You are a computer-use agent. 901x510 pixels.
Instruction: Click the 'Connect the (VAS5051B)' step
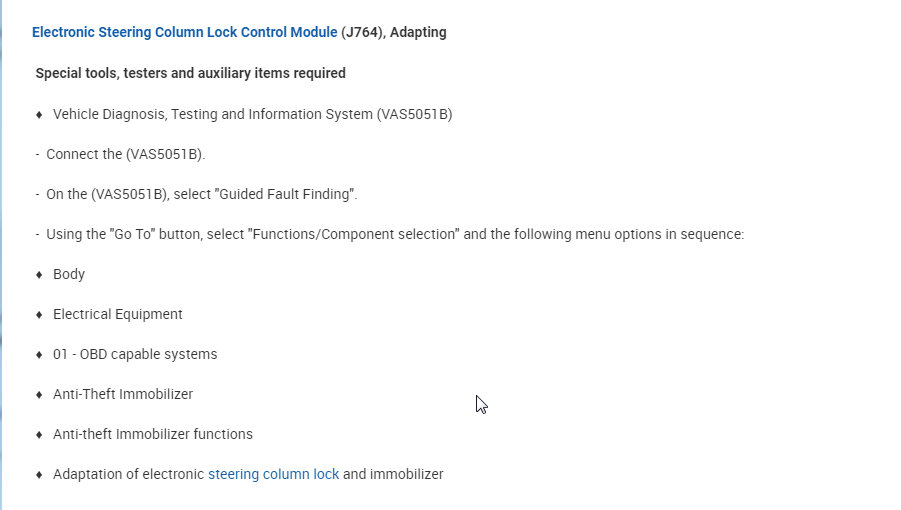click(x=125, y=154)
